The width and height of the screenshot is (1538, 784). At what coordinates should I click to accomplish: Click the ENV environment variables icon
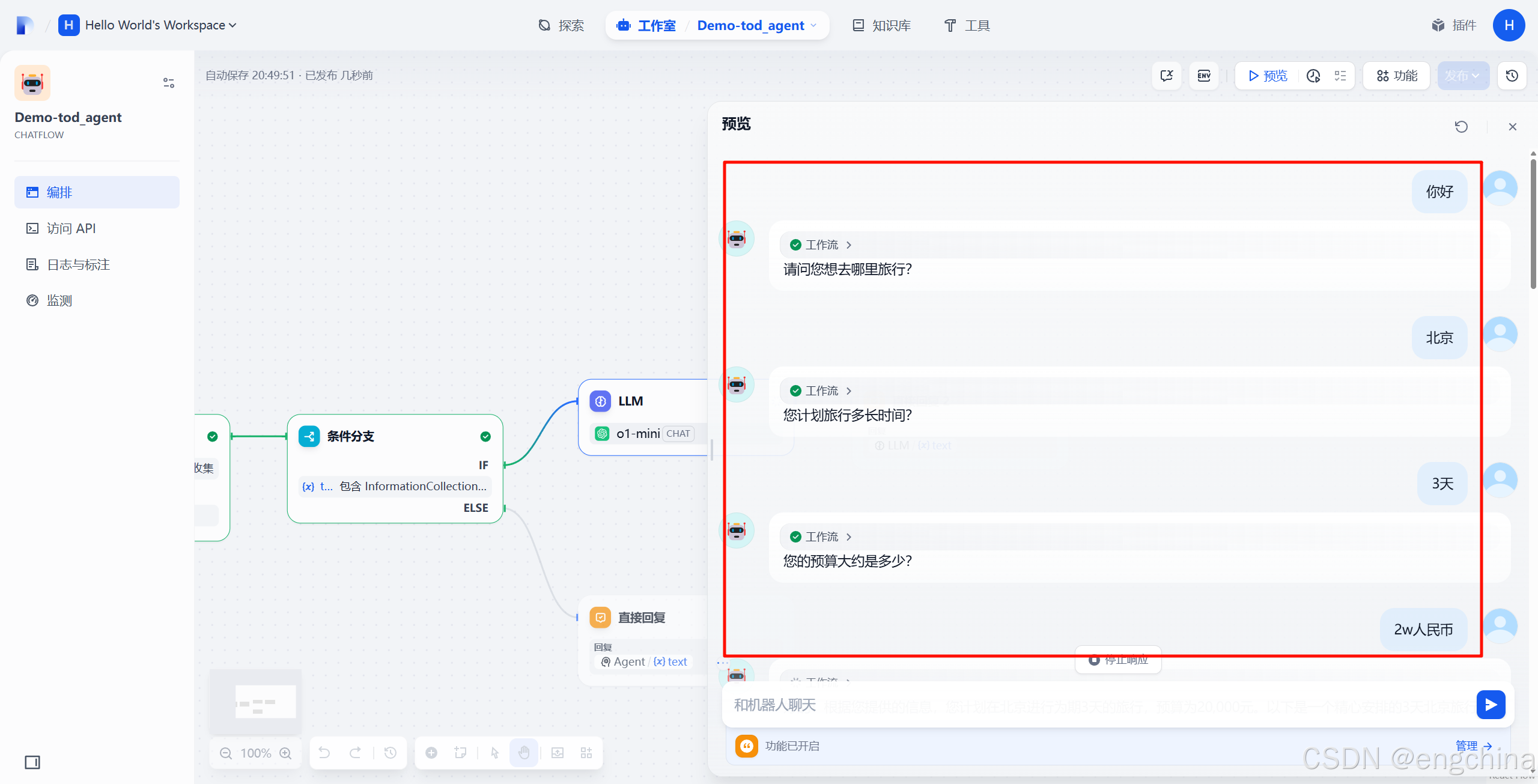(1204, 76)
